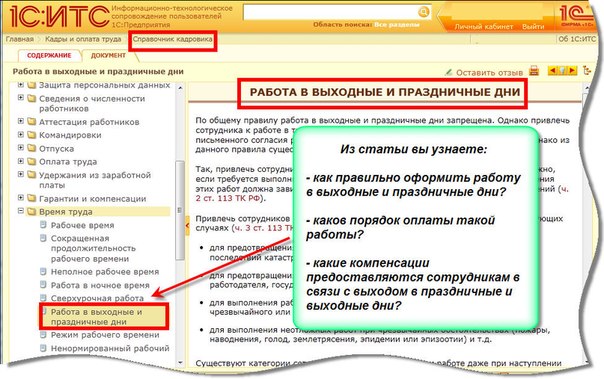Open Работа в ночное время document

coord(100,285)
